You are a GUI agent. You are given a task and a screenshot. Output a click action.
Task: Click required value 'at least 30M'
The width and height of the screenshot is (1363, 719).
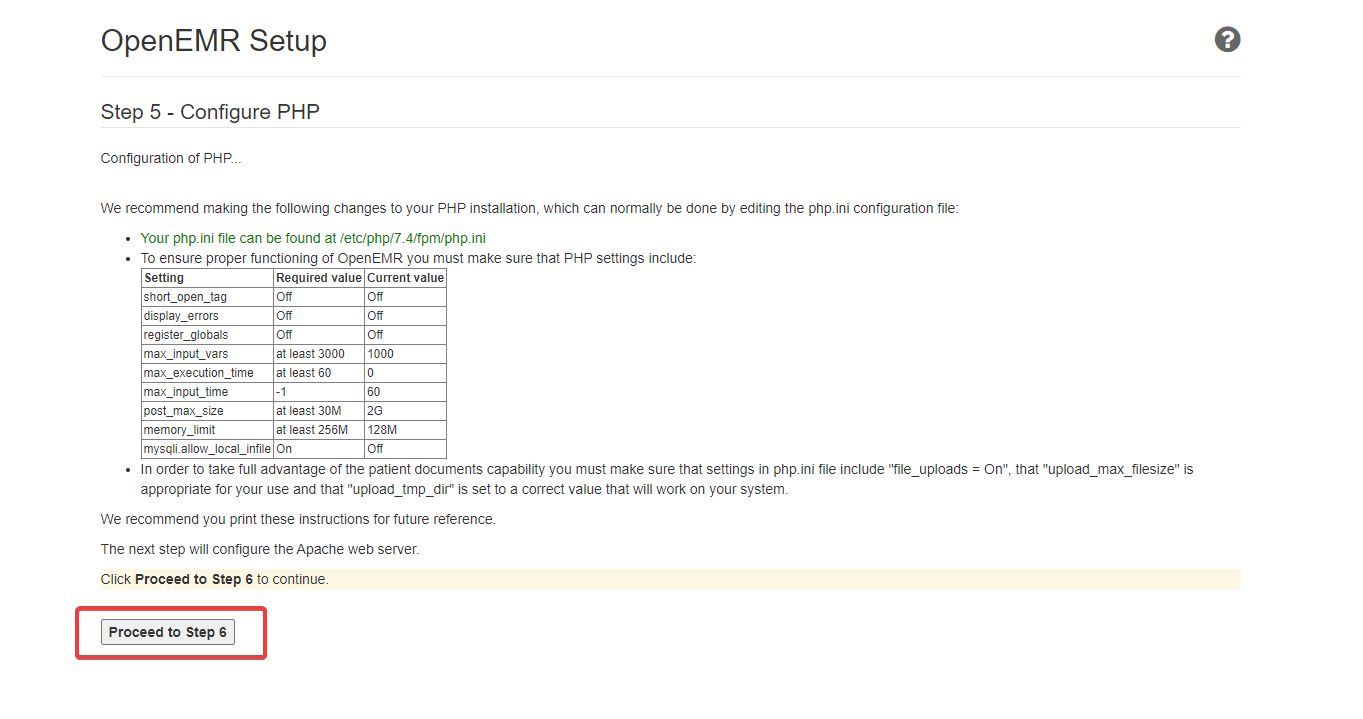coord(319,411)
